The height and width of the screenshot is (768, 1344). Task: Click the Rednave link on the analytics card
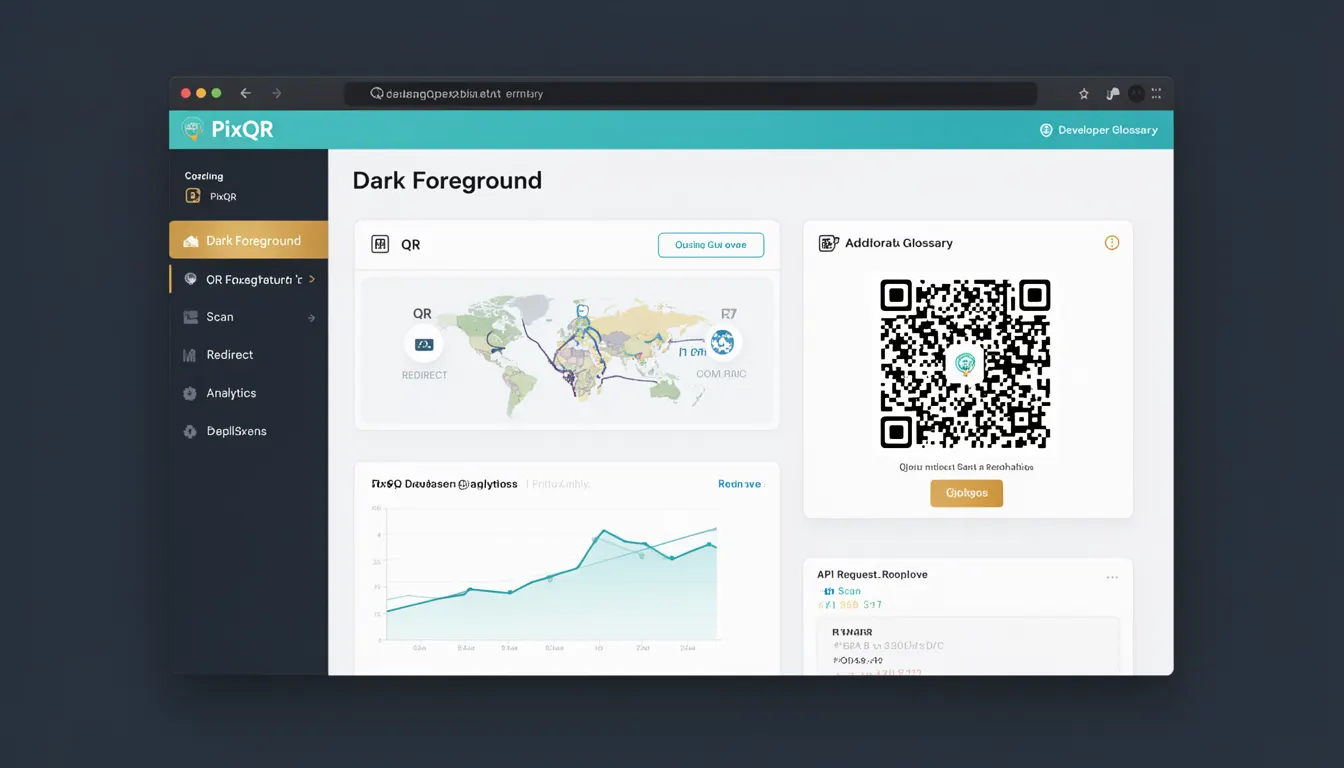739,484
